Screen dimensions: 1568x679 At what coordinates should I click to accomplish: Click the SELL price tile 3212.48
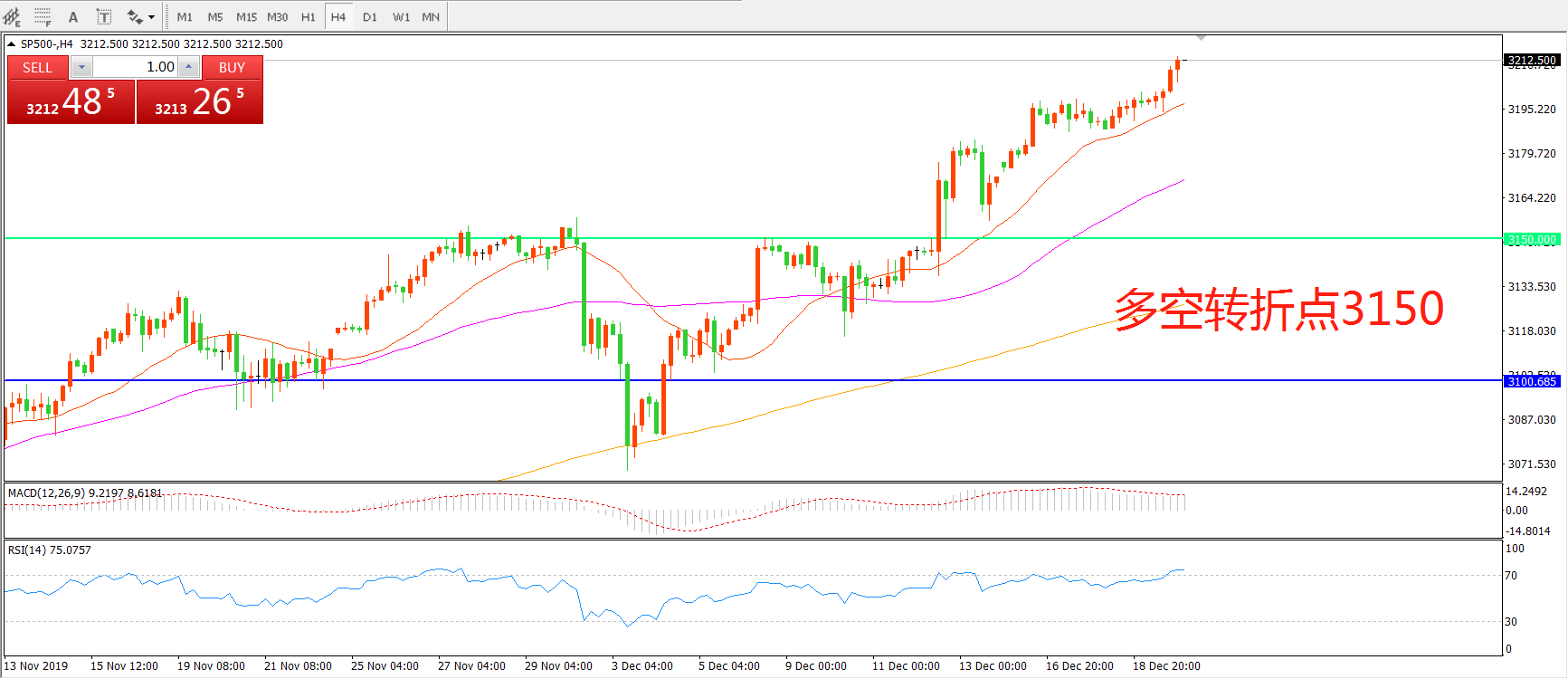[71, 101]
